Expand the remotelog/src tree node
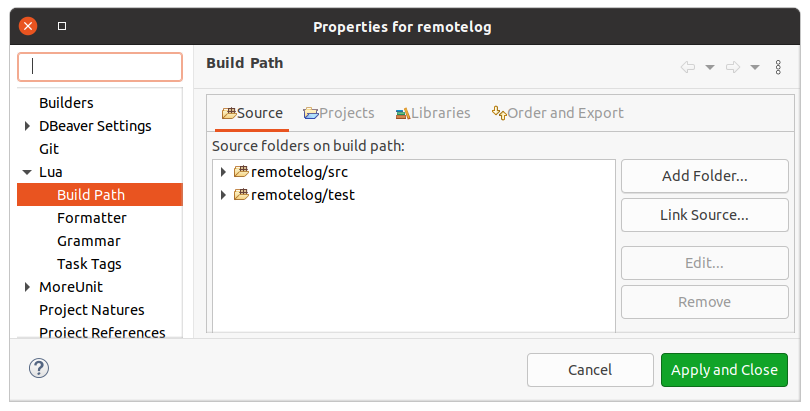 point(223,172)
